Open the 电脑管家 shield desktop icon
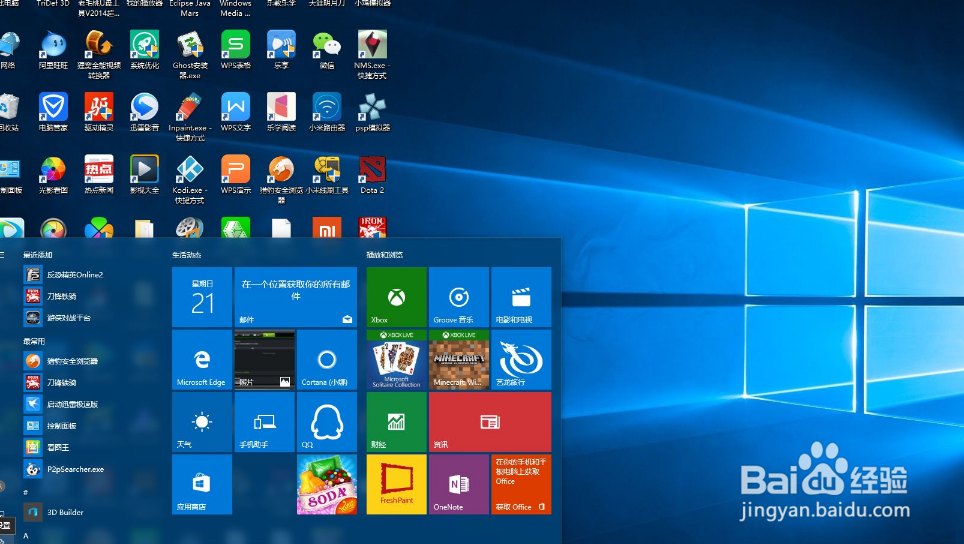 tap(53, 112)
